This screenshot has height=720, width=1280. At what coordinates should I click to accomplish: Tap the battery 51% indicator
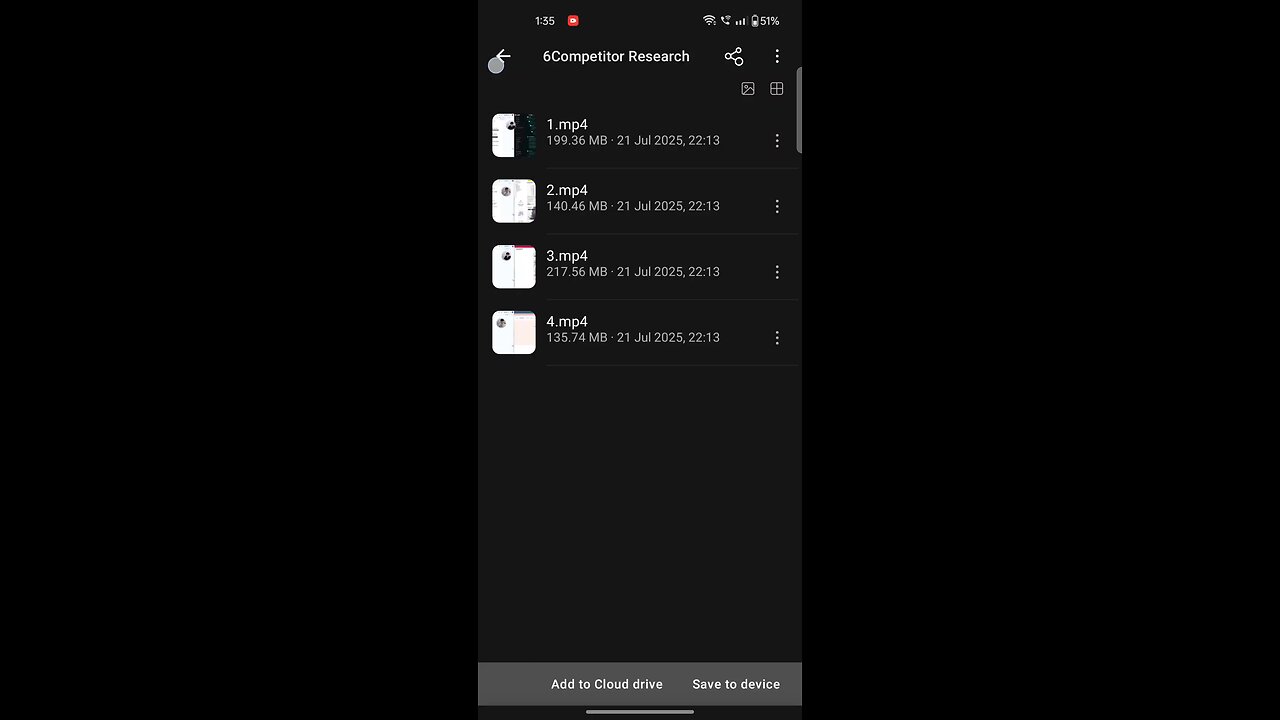pos(763,20)
